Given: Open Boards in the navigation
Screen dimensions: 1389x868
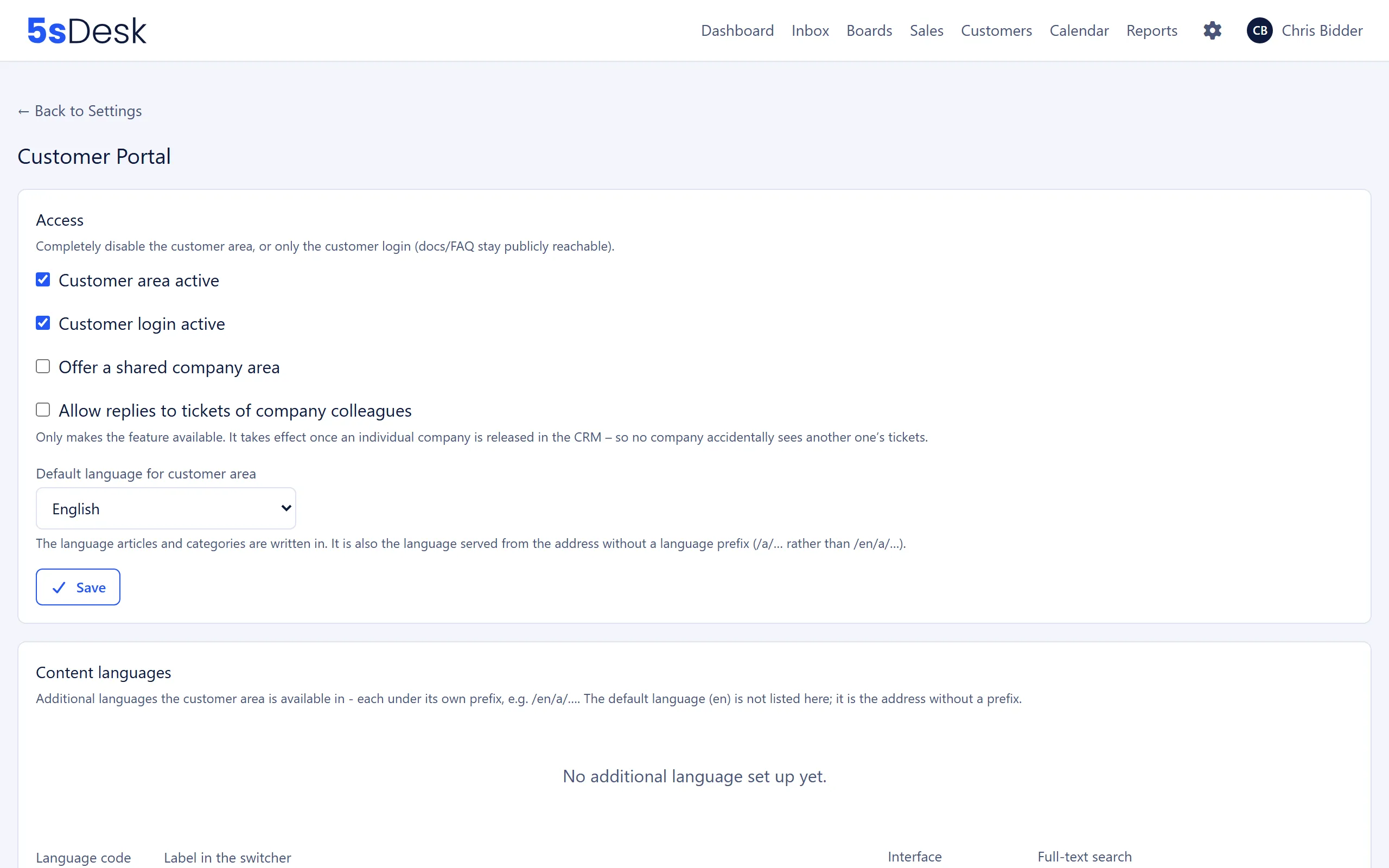Looking at the screenshot, I should click(869, 30).
